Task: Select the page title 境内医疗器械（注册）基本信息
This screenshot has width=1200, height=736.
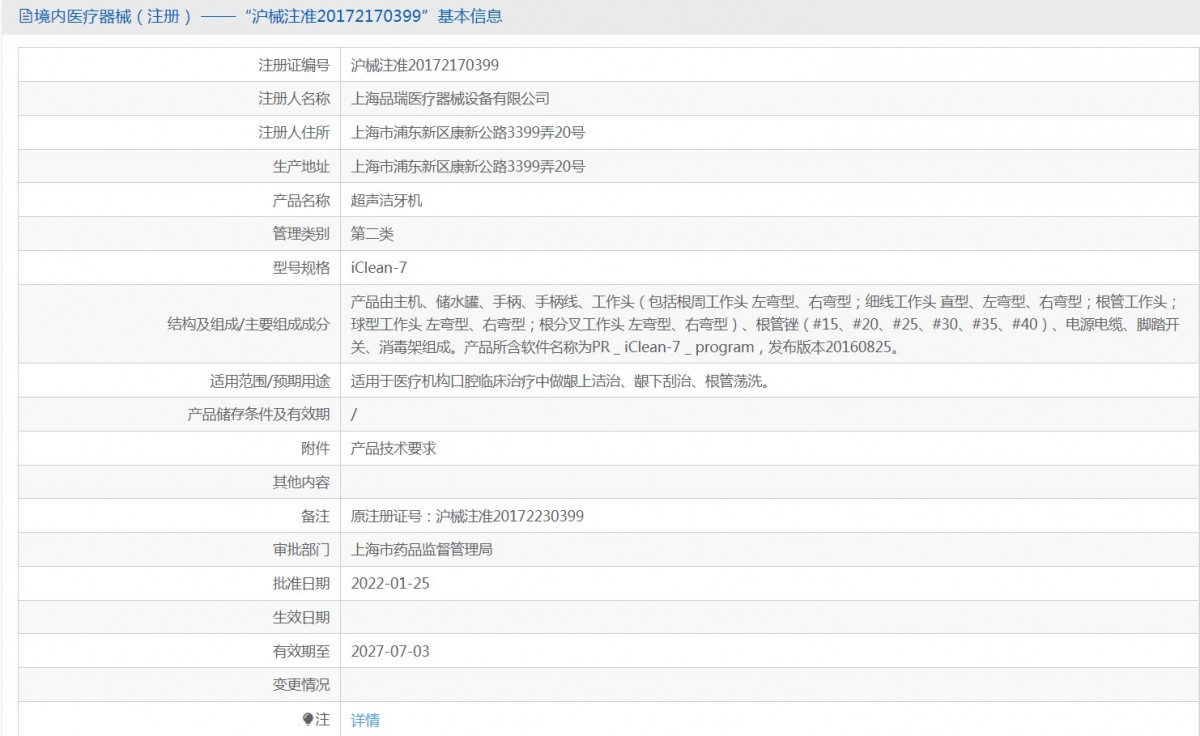Action: [x=268, y=16]
